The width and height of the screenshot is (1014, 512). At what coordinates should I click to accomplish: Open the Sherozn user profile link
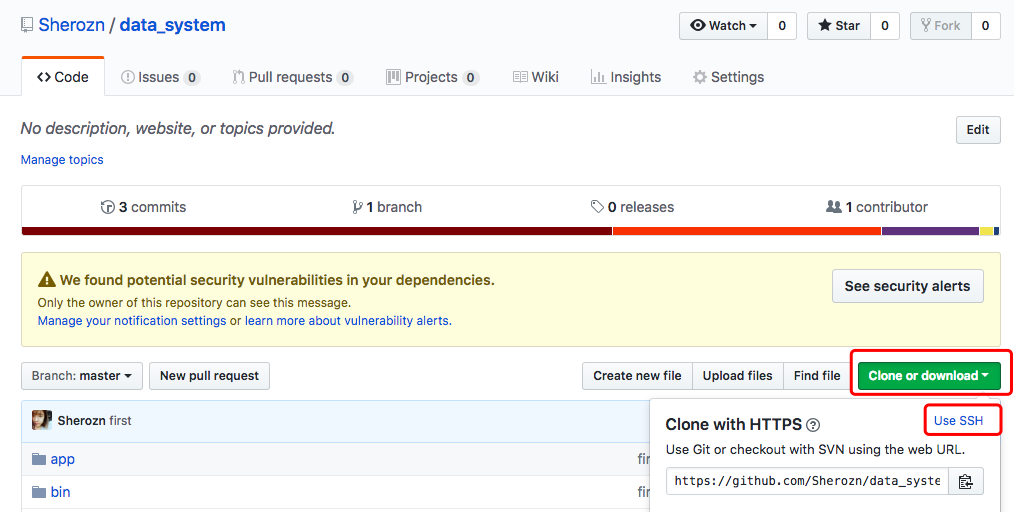[71, 25]
